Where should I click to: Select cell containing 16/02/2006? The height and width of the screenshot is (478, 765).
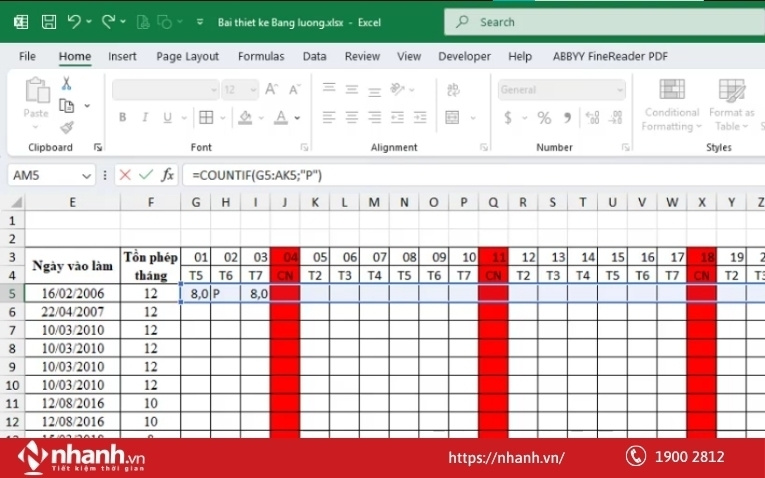[x=73, y=293]
